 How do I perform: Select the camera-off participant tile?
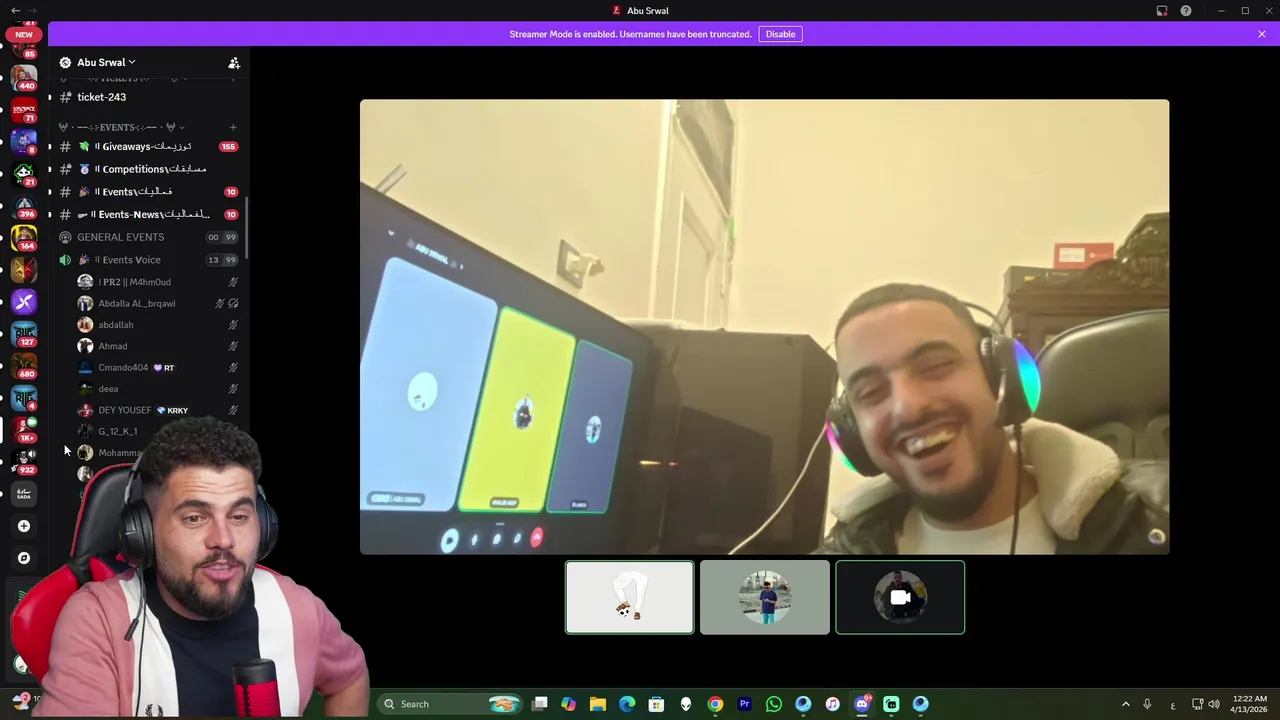coord(900,597)
